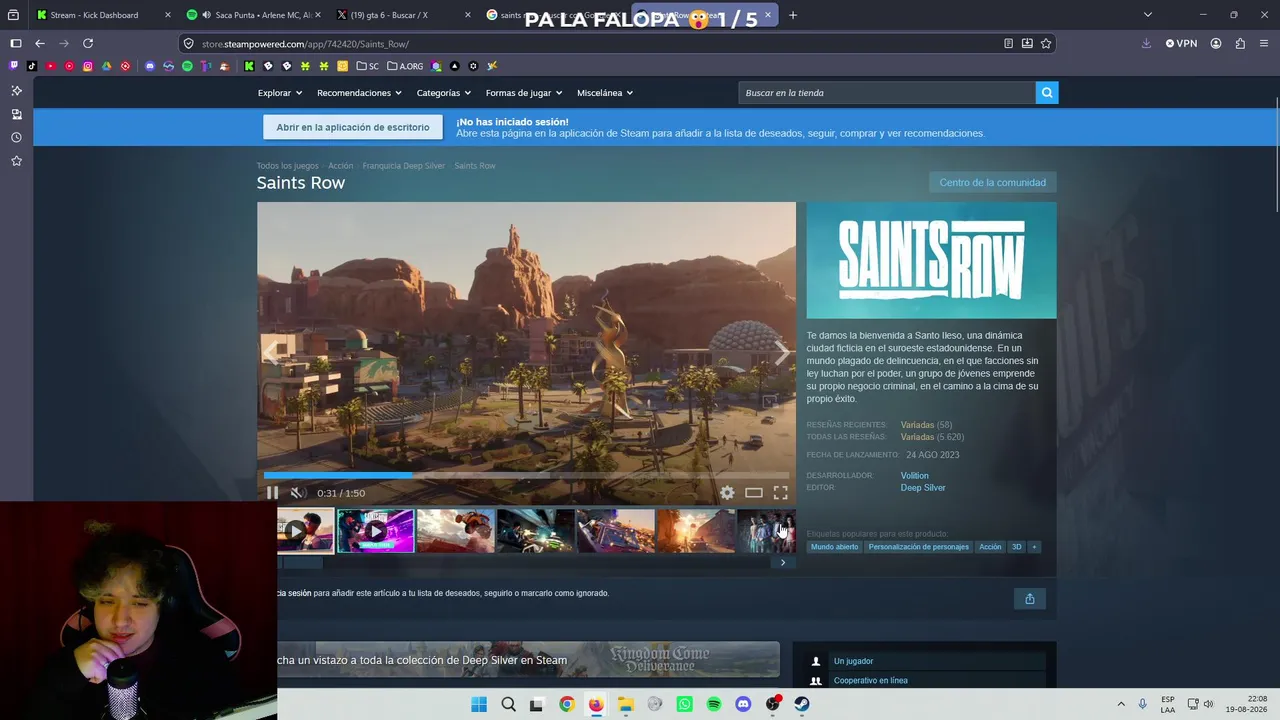Pause the Saints Row trailer video
This screenshot has height=720, width=1280.
pos(272,493)
